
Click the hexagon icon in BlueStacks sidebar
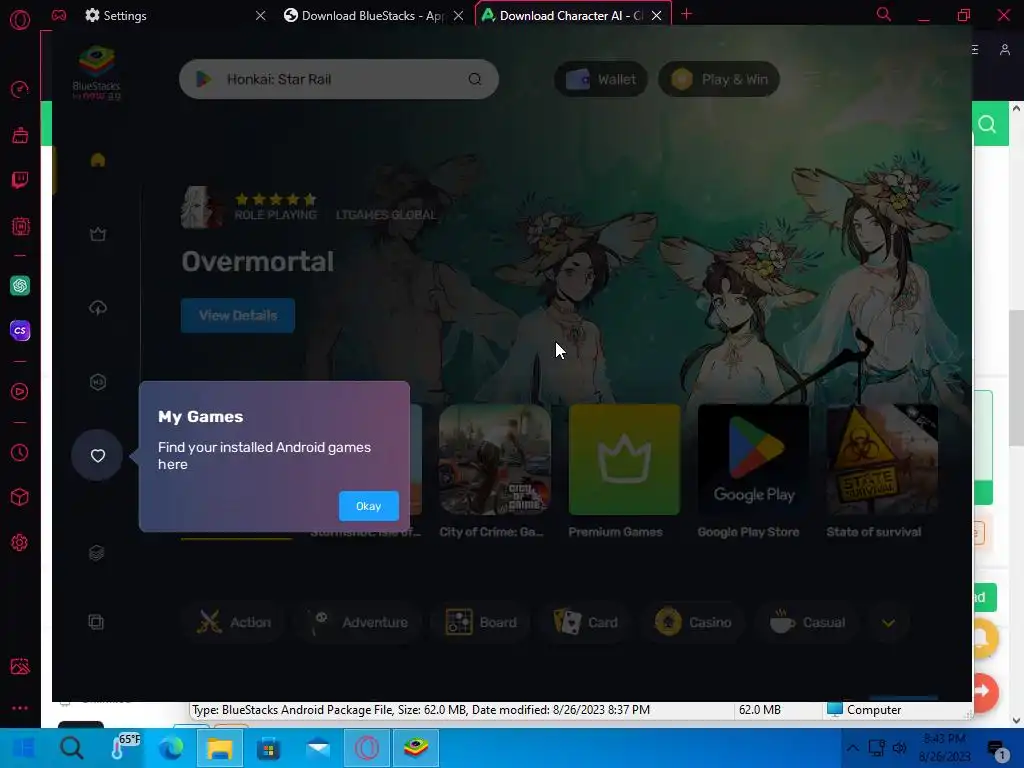click(x=98, y=382)
